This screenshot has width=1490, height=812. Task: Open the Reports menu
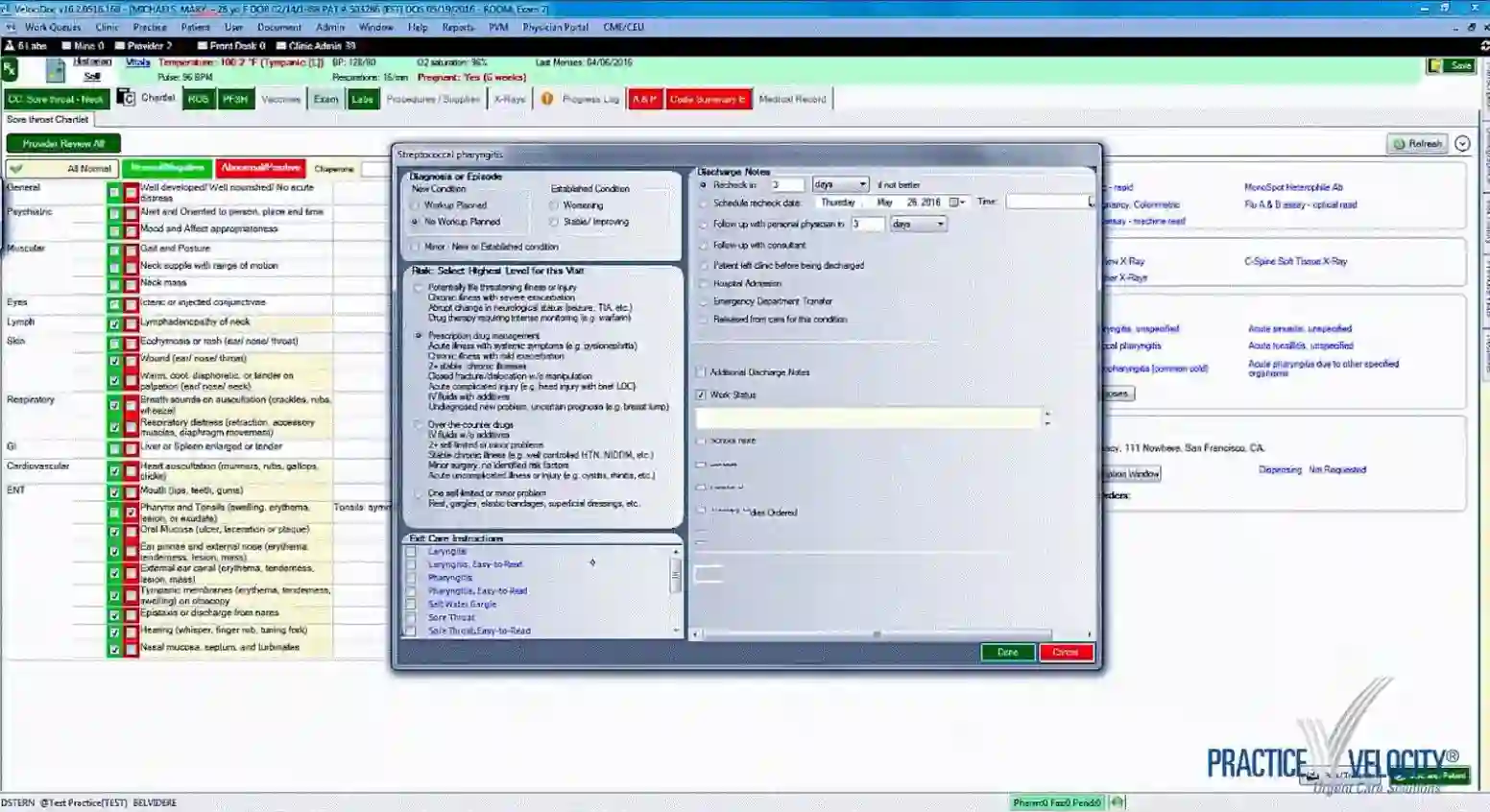[x=459, y=27]
